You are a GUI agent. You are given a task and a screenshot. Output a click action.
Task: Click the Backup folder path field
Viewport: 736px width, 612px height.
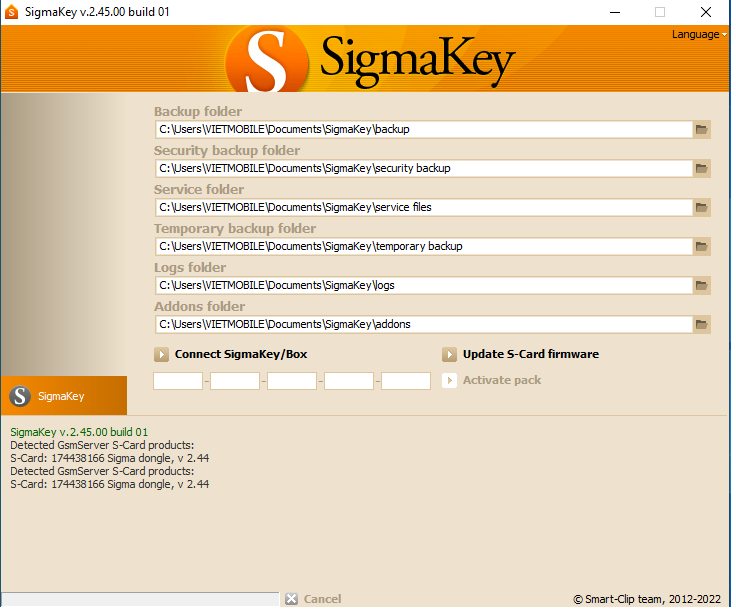coord(424,130)
